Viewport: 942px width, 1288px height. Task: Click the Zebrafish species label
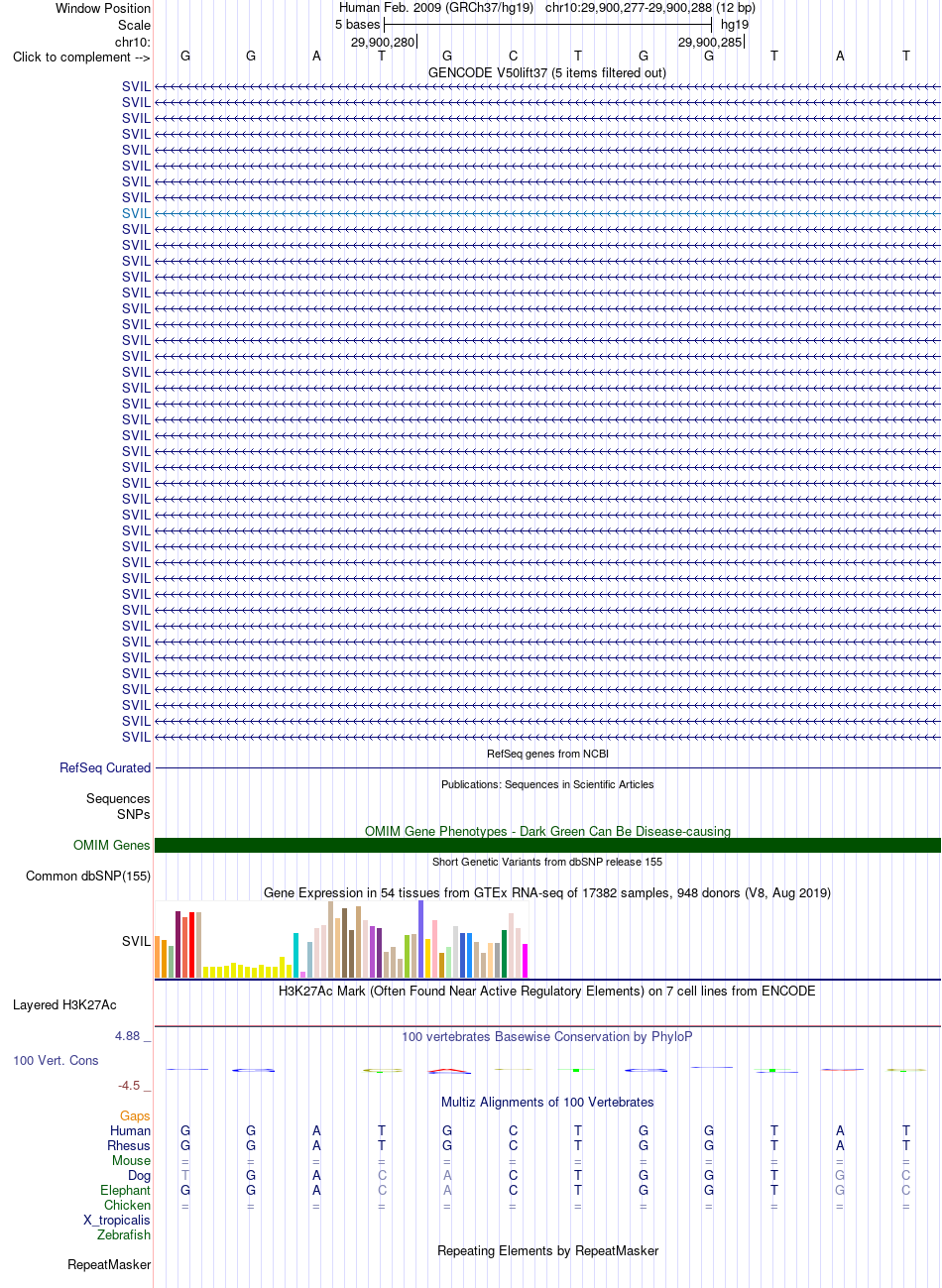point(124,1234)
